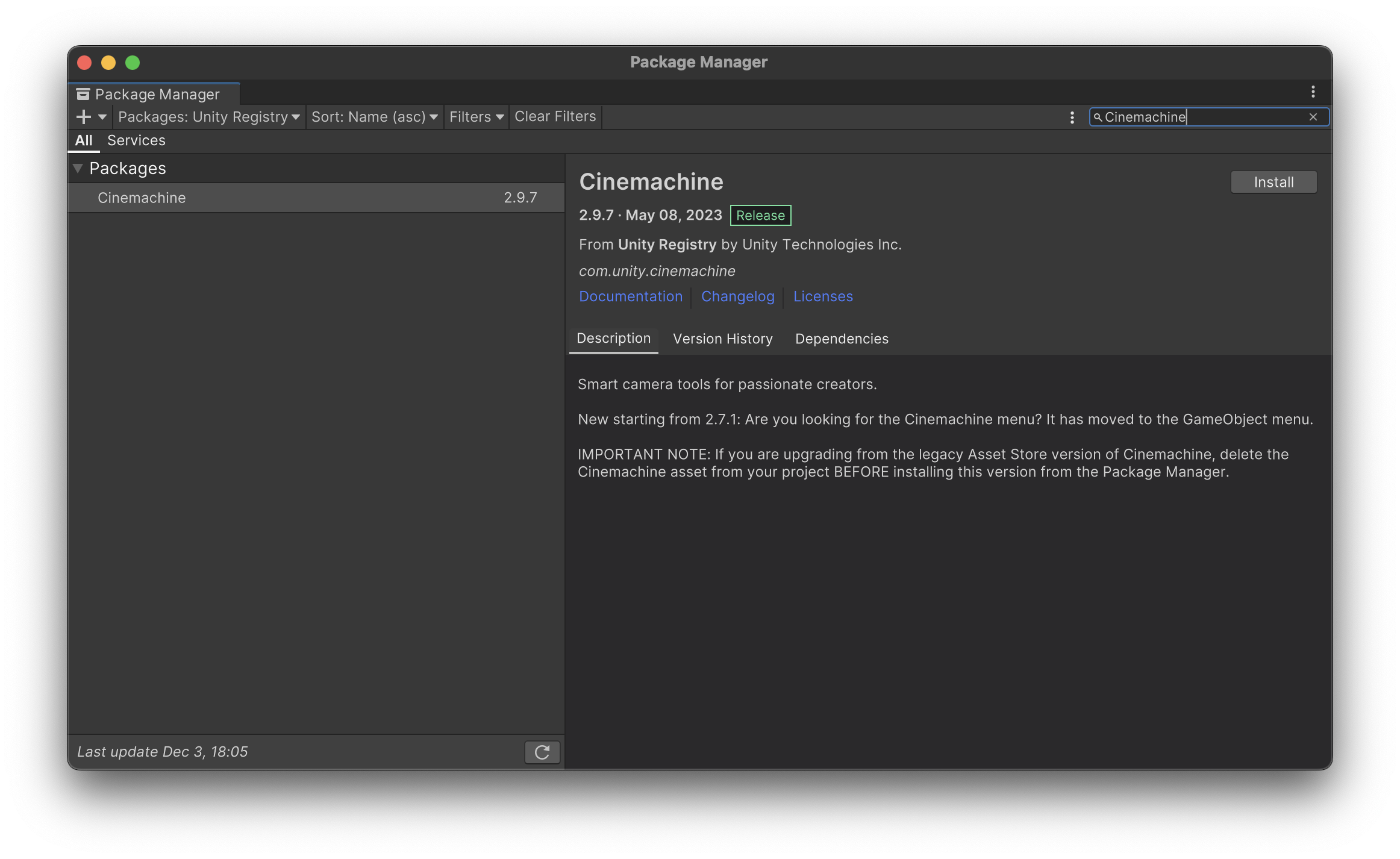Click the Smart camera tools description line

tap(727, 384)
